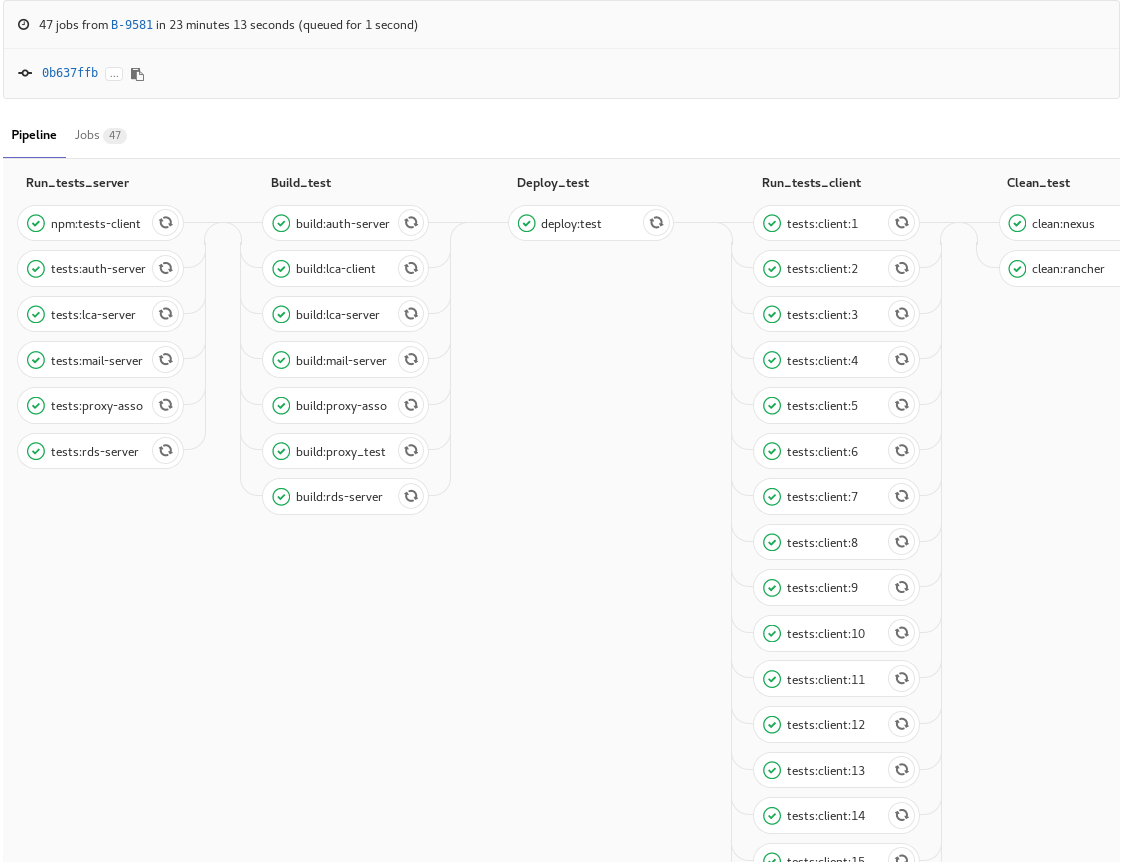The image size is (1123, 862).
Task: Open the tests:client:7 job
Action: 821,497
